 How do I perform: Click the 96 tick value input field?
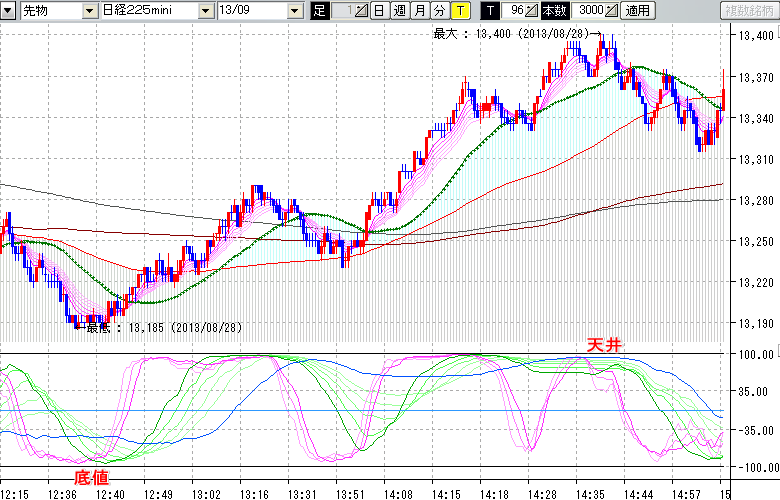point(515,11)
